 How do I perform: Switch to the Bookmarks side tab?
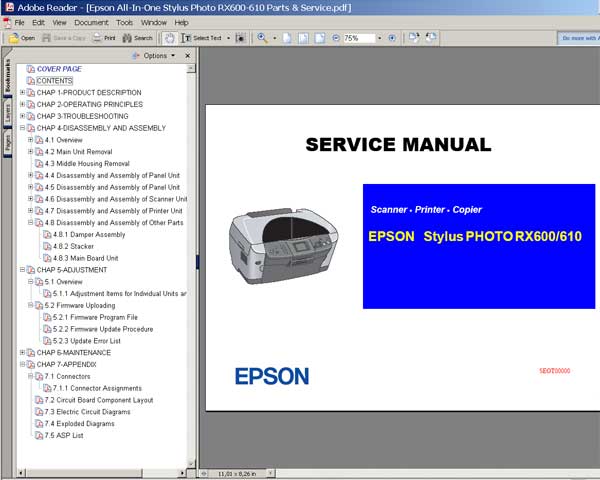[x=7, y=76]
